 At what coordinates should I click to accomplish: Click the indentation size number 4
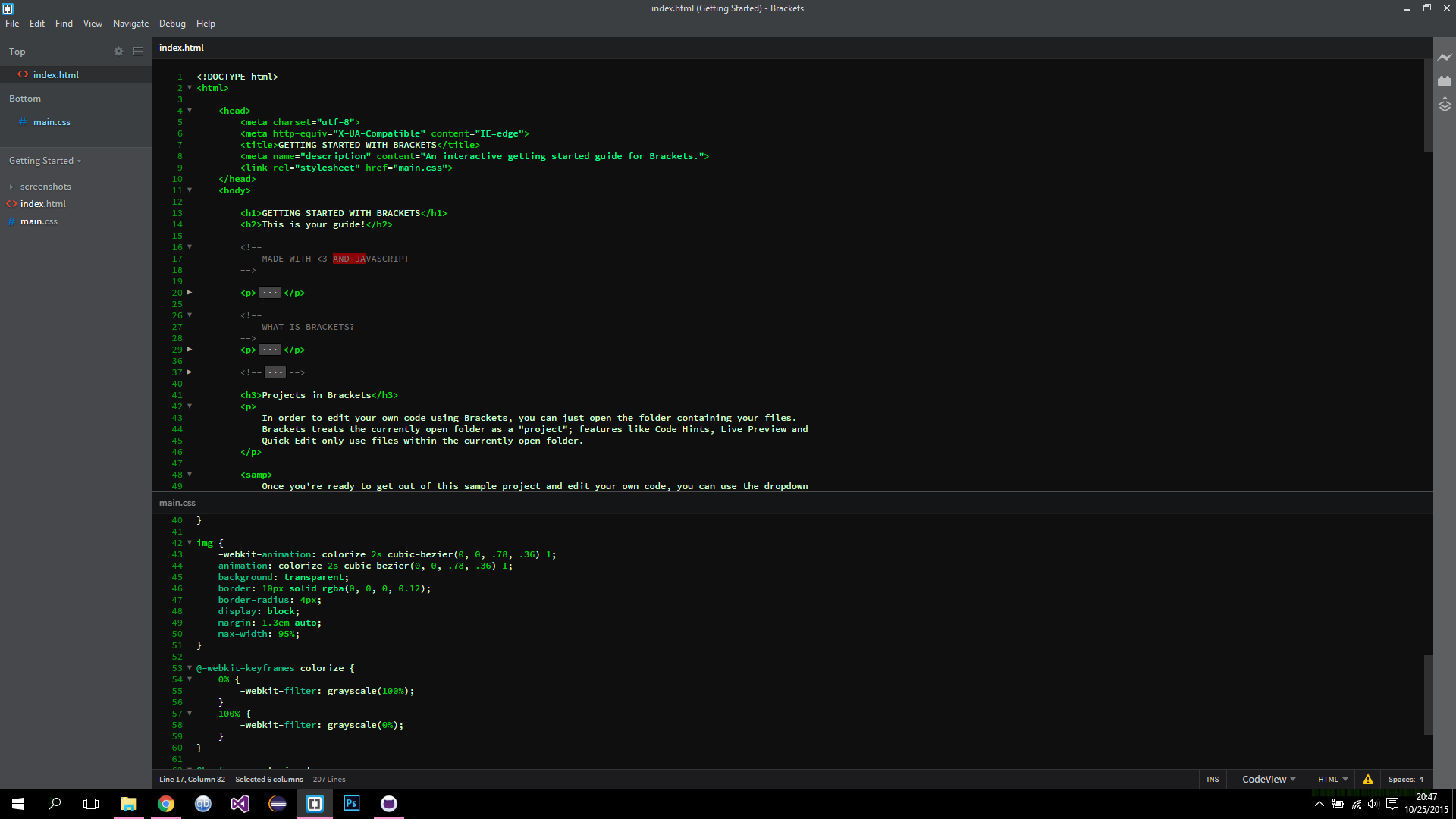1420,779
